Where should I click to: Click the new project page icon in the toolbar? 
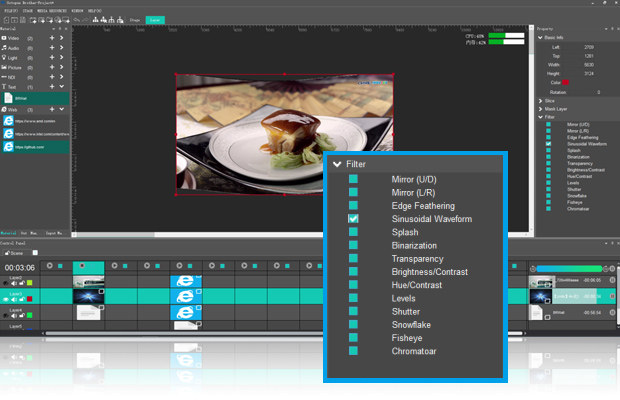[x=6, y=20]
